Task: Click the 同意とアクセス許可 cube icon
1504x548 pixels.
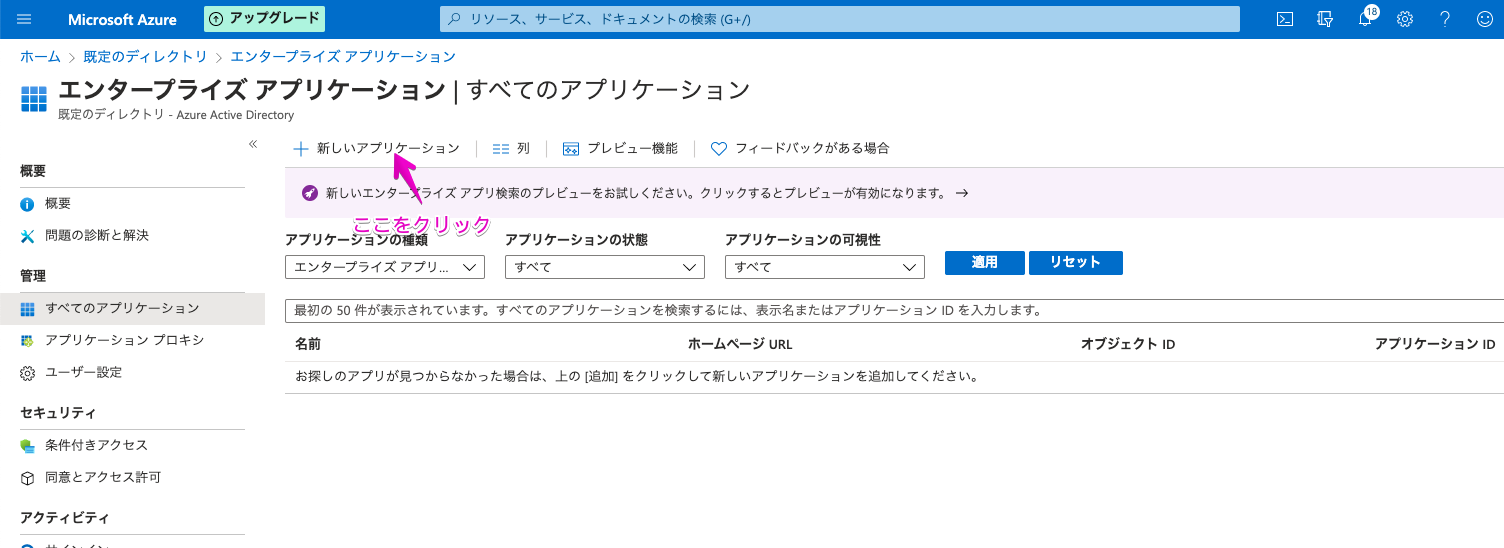Action: pyautogui.click(x=28, y=478)
